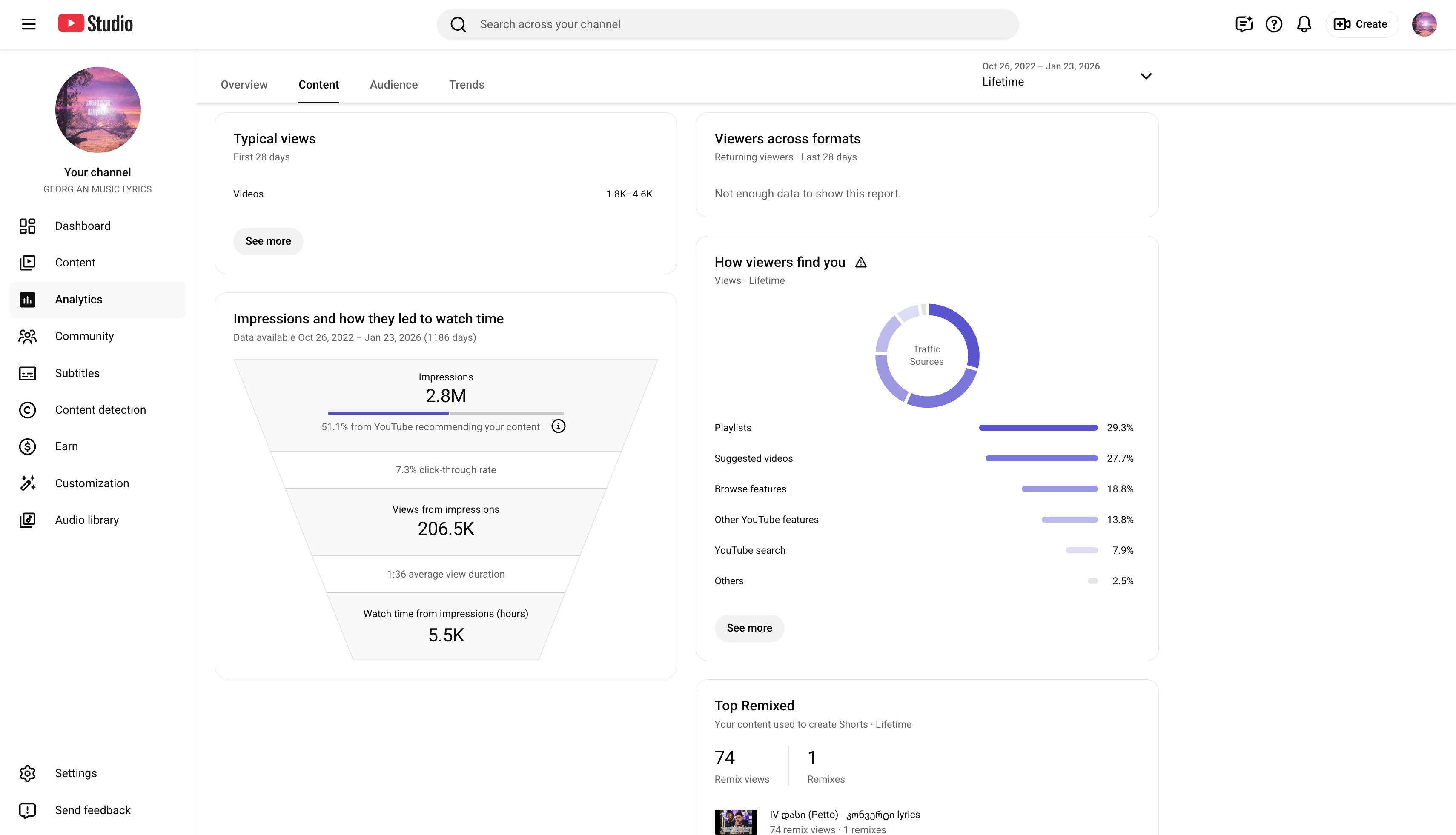Click the Playlists traffic source bar
This screenshot has width=1456, height=835.
tap(1038, 428)
